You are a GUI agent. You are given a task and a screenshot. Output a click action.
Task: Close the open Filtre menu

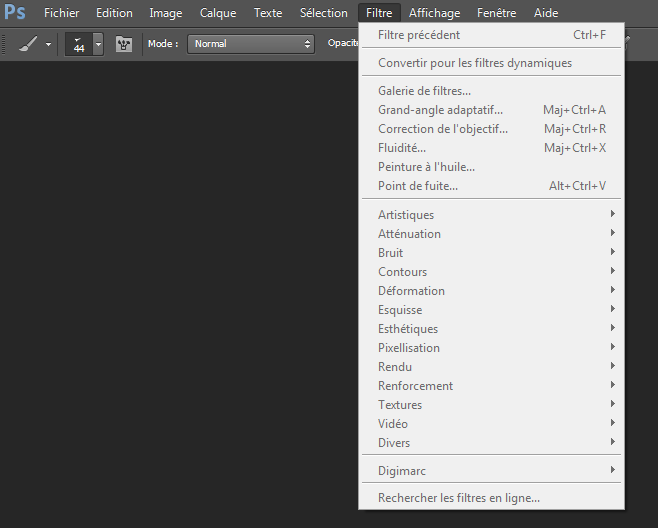coord(379,13)
